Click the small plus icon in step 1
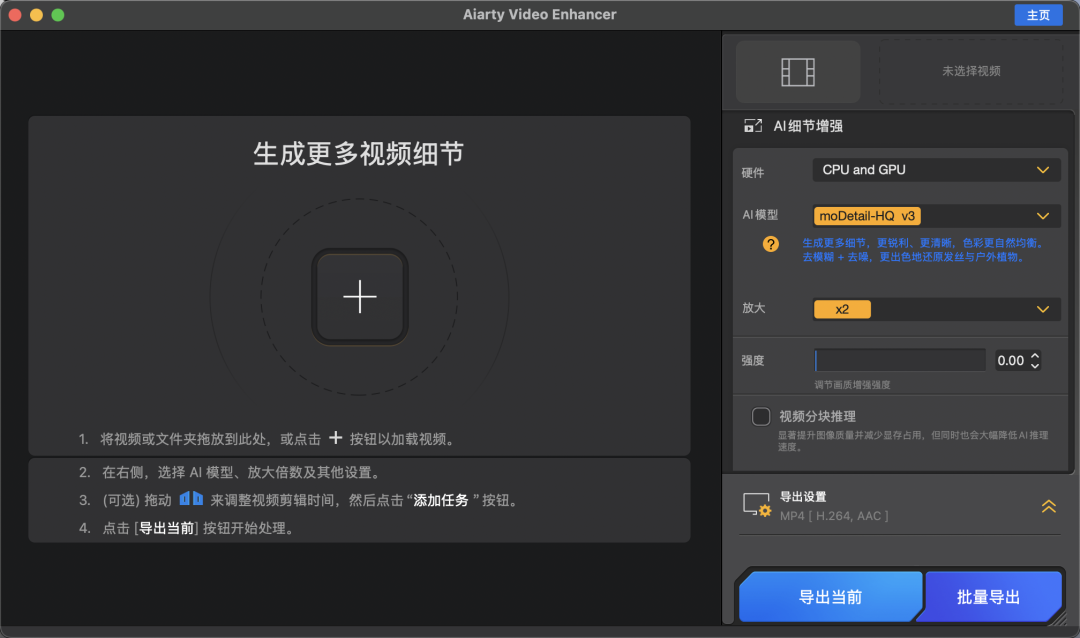This screenshot has width=1080, height=638. pyautogui.click(x=336, y=438)
